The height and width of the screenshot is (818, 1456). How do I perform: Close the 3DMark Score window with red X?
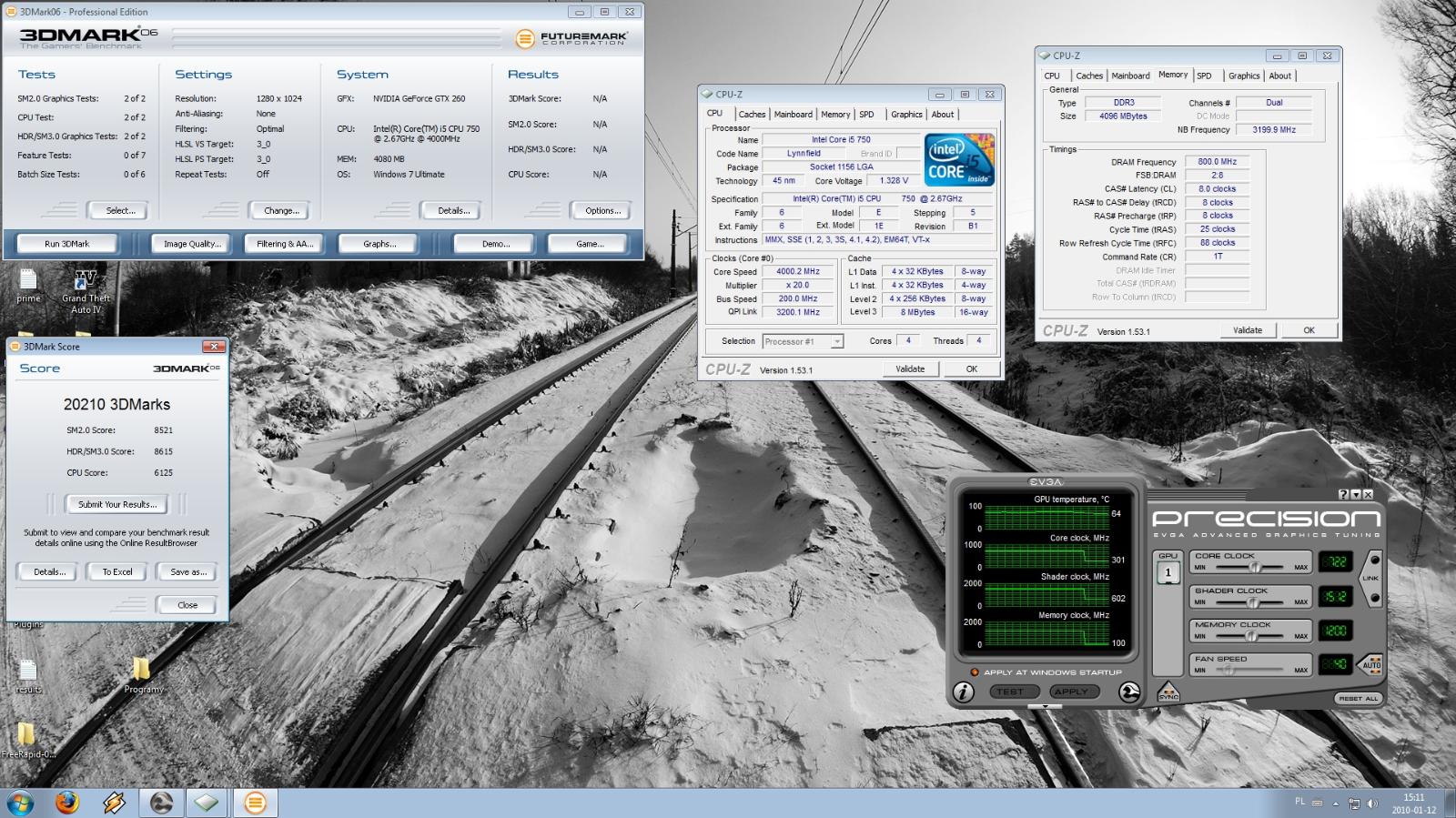[x=213, y=347]
